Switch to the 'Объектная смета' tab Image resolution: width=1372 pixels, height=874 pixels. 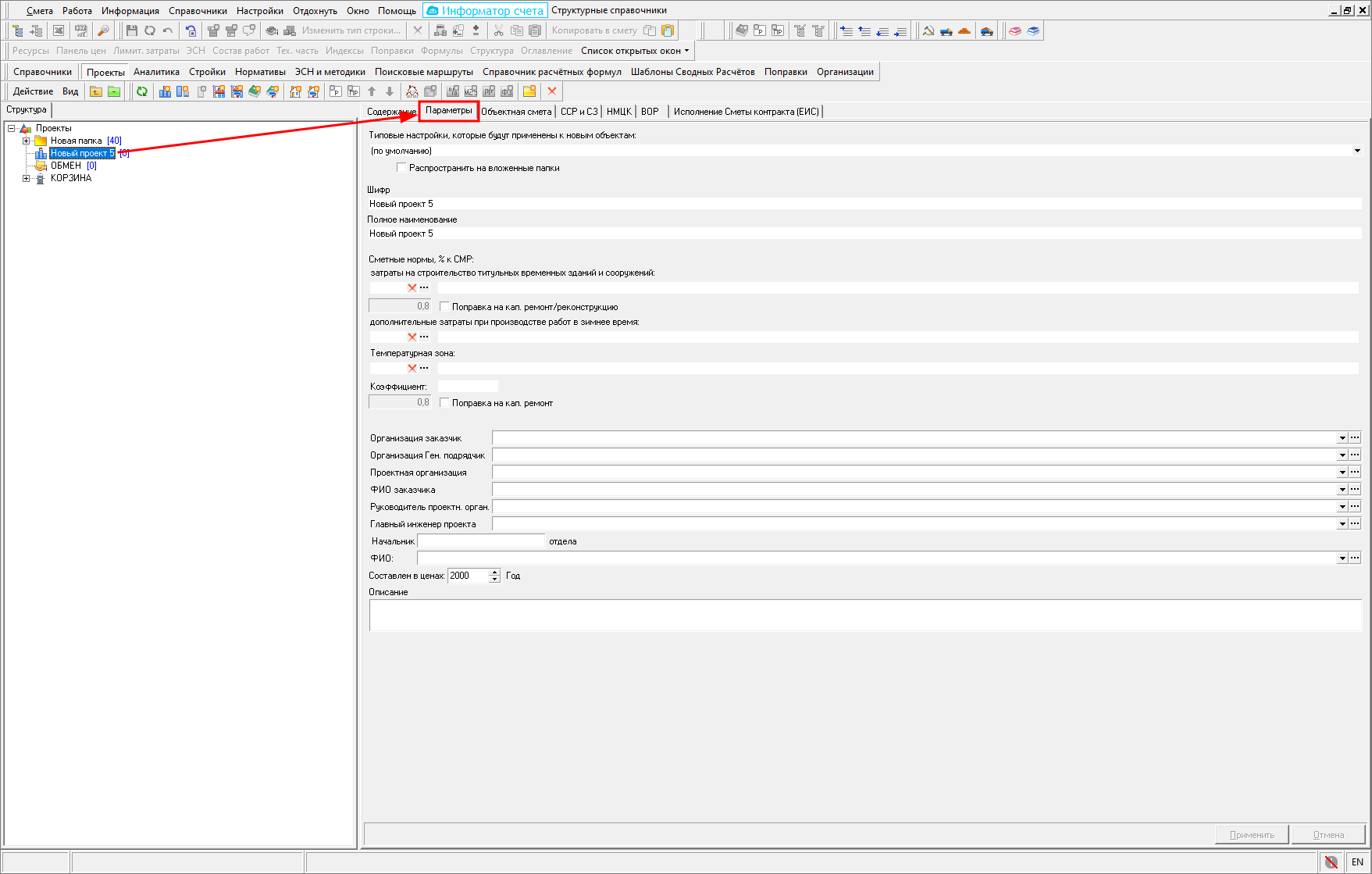(516, 112)
